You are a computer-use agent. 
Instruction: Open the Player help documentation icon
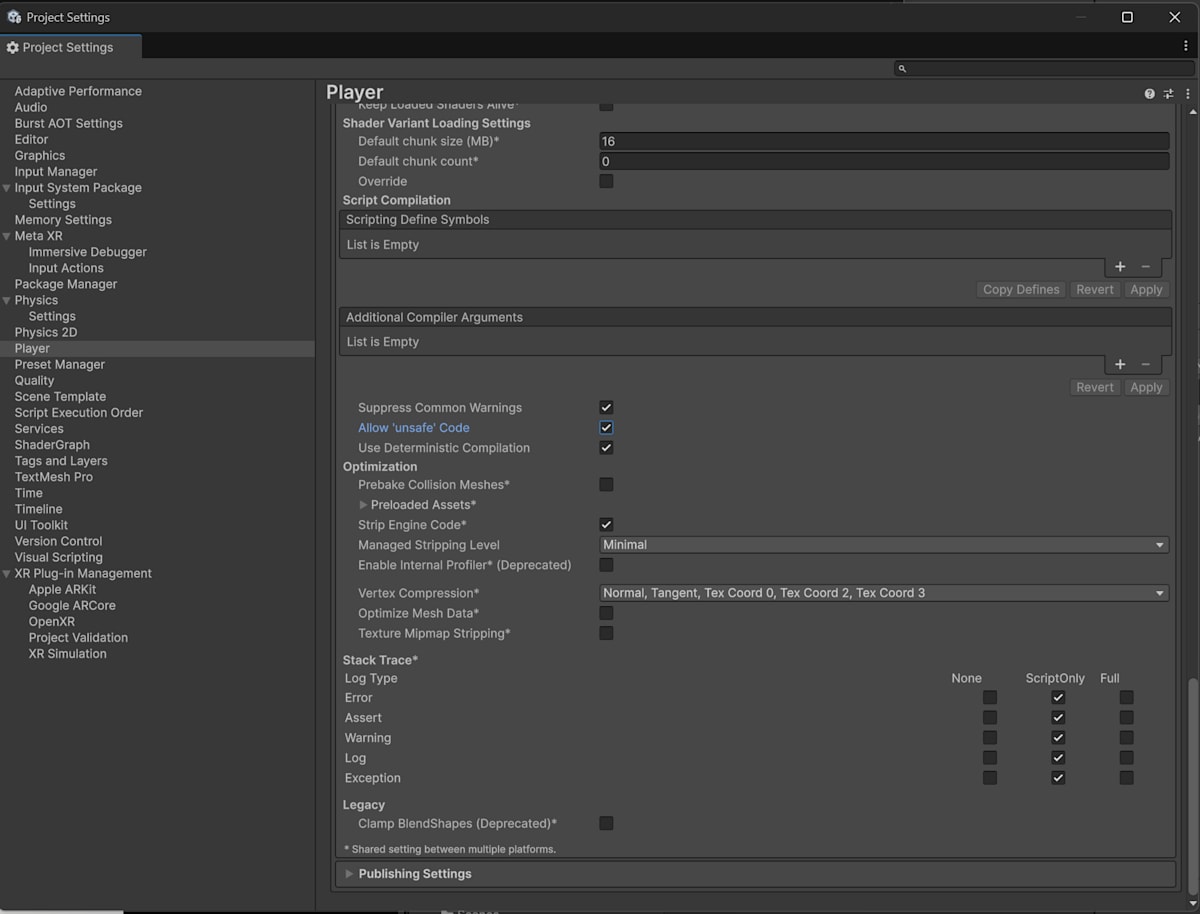(1149, 94)
